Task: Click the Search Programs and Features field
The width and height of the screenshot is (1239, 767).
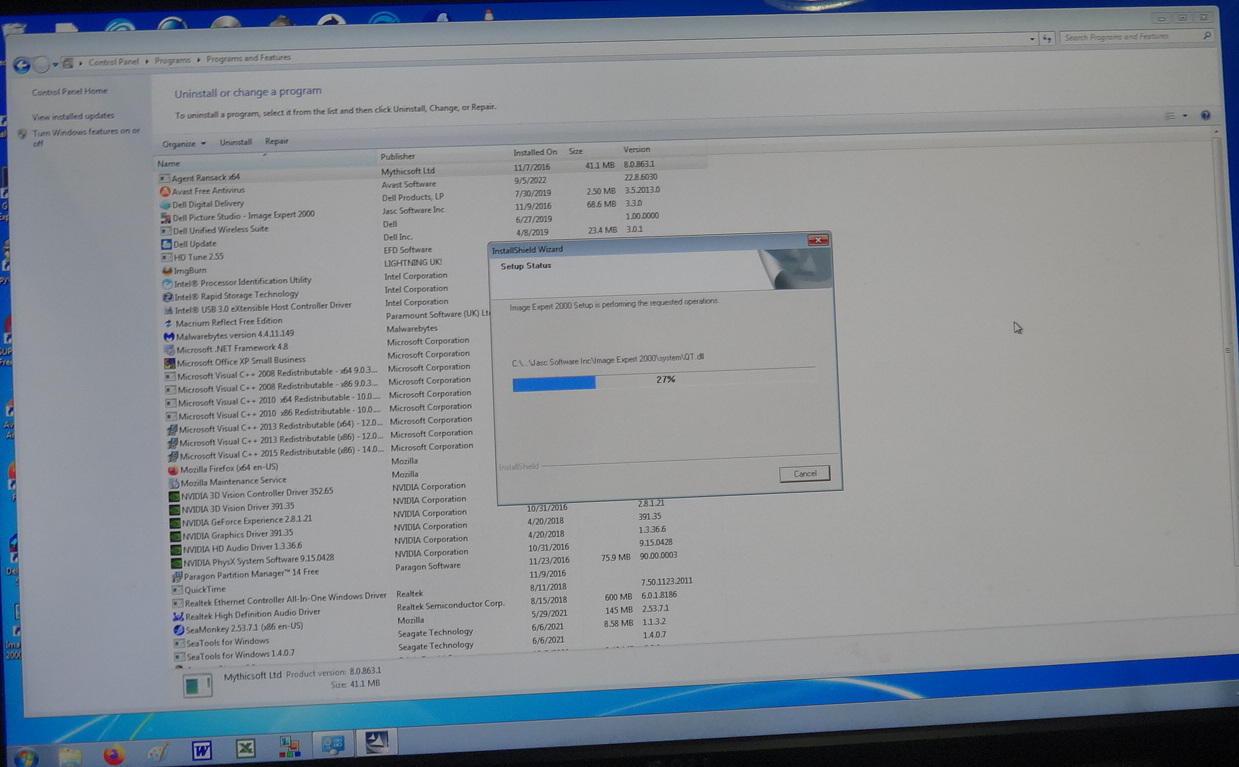Action: [1136, 37]
